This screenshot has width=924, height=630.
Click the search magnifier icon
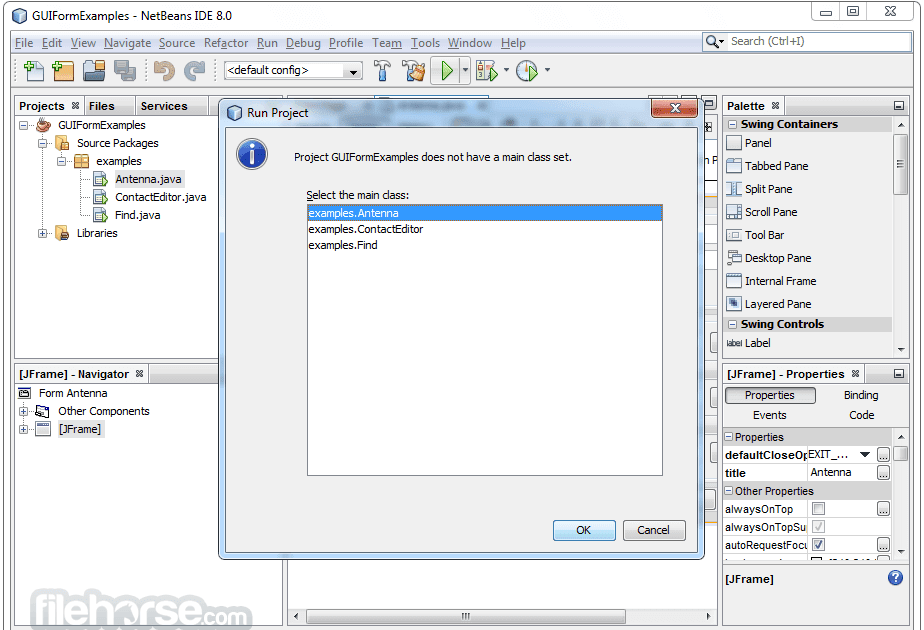point(713,41)
